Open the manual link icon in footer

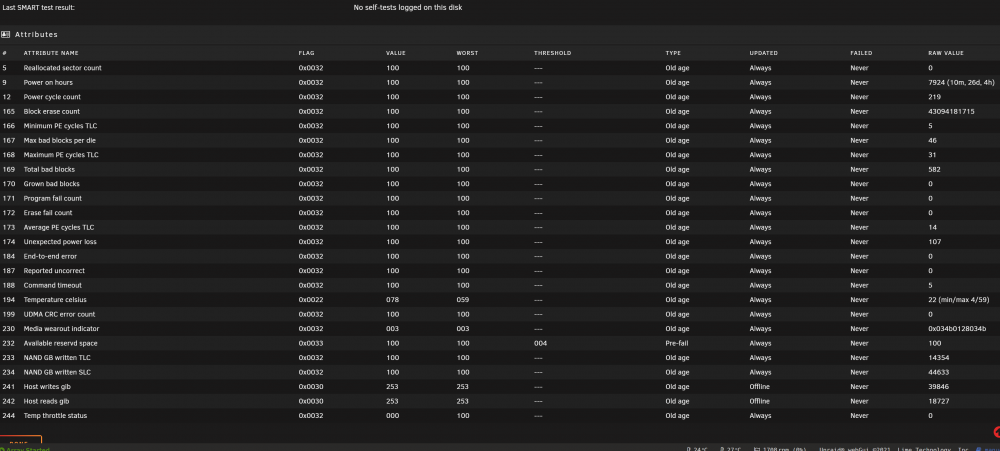pyautogui.click(x=980, y=449)
